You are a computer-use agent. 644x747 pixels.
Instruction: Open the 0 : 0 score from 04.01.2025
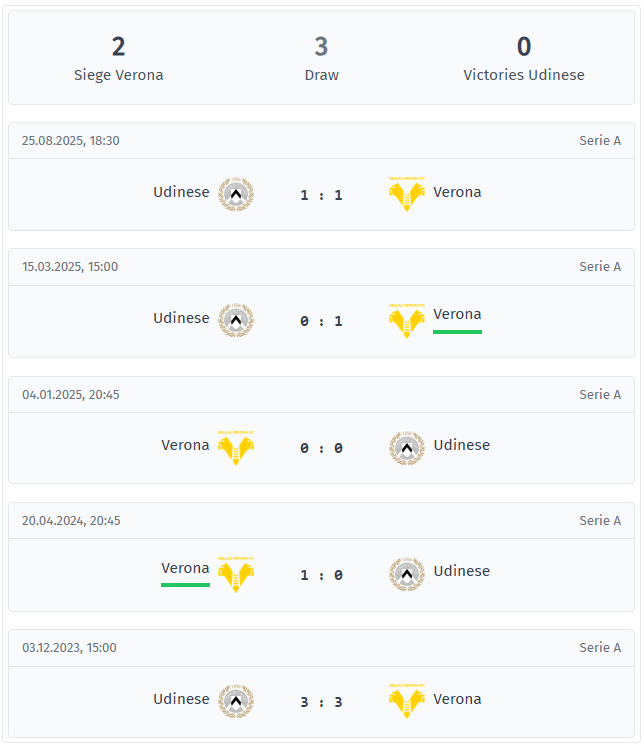pyautogui.click(x=321, y=448)
